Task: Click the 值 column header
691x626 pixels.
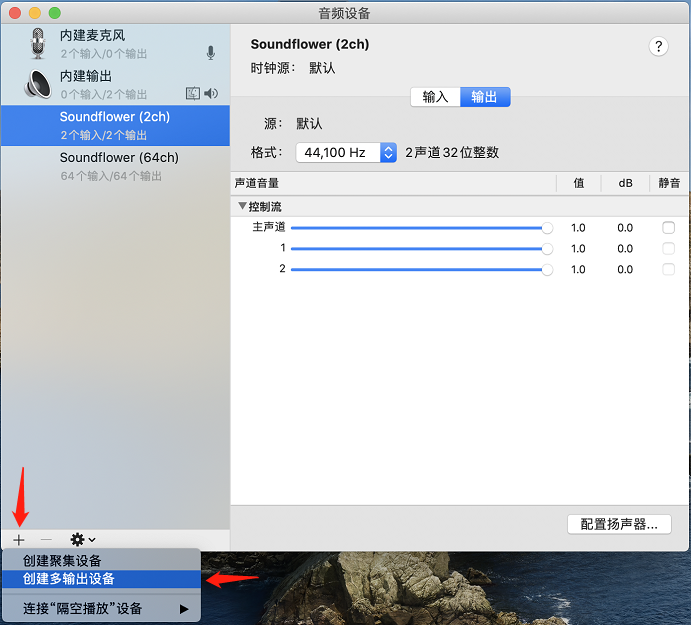Action: (x=579, y=183)
